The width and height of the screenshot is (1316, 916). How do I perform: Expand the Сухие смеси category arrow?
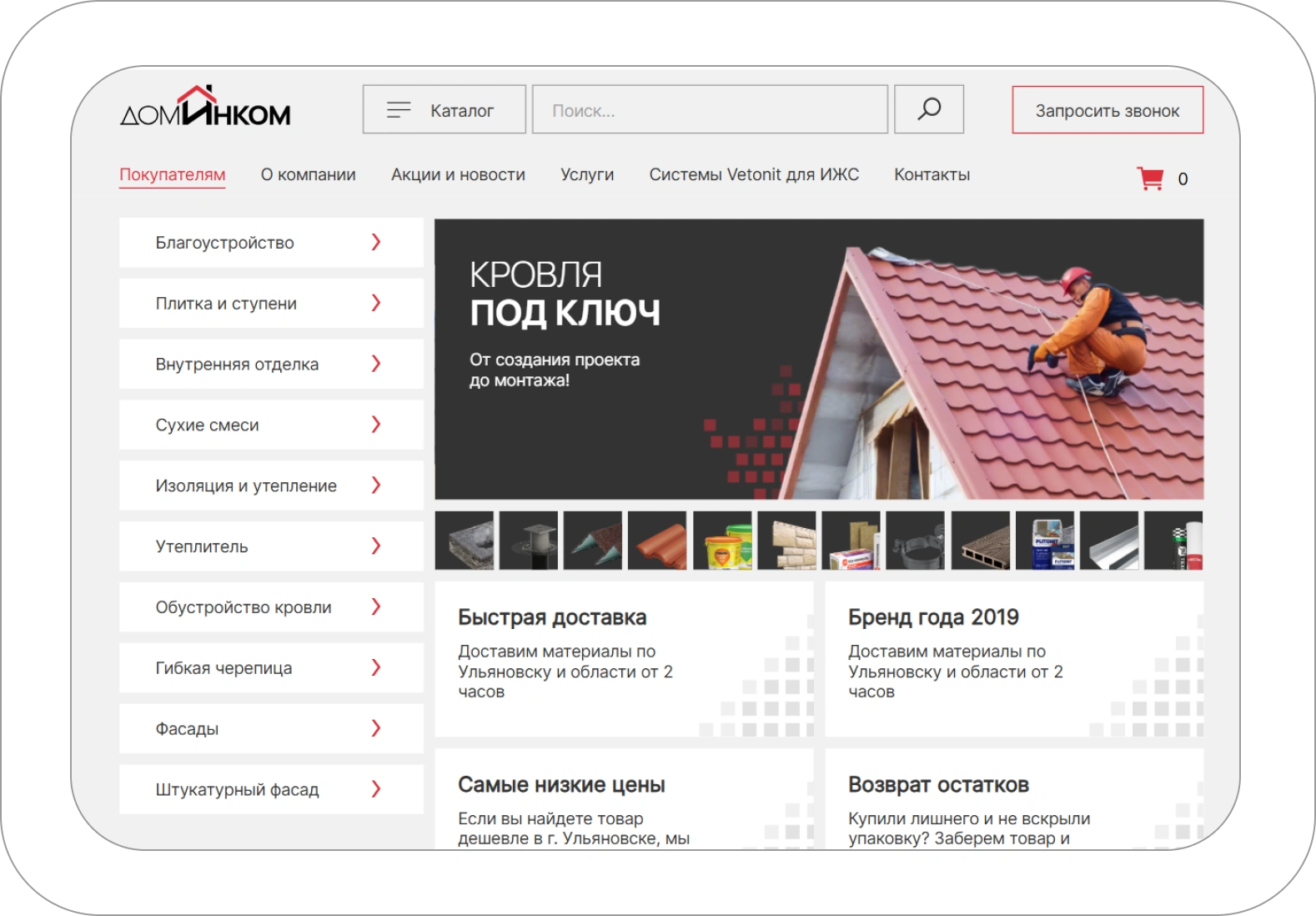pyautogui.click(x=376, y=425)
